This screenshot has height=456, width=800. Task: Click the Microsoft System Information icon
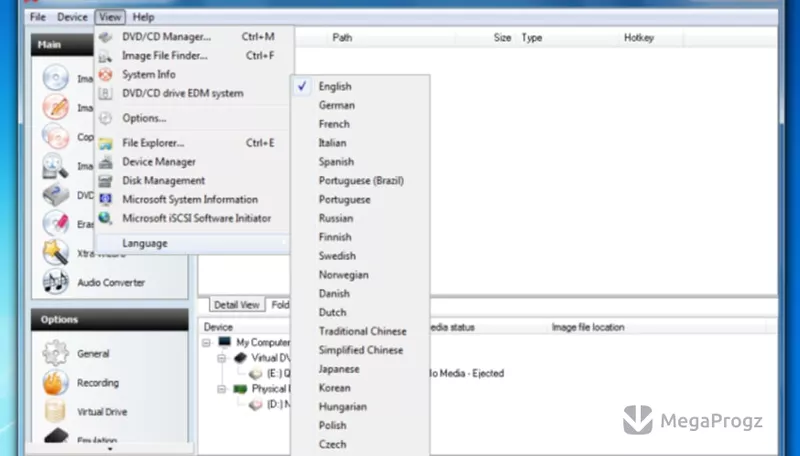[x=106, y=199]
